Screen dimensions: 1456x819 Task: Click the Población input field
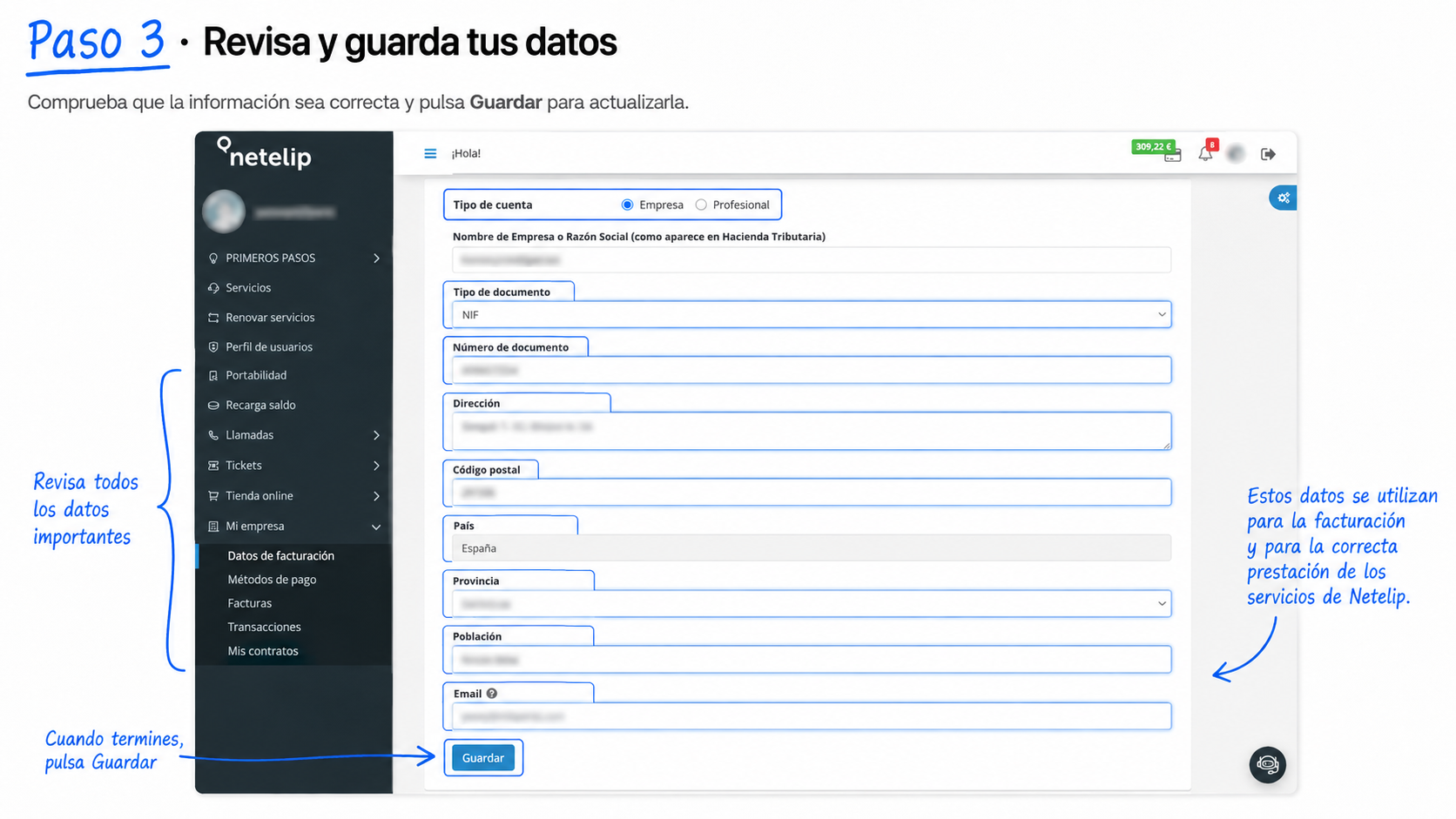coord(811,660)
